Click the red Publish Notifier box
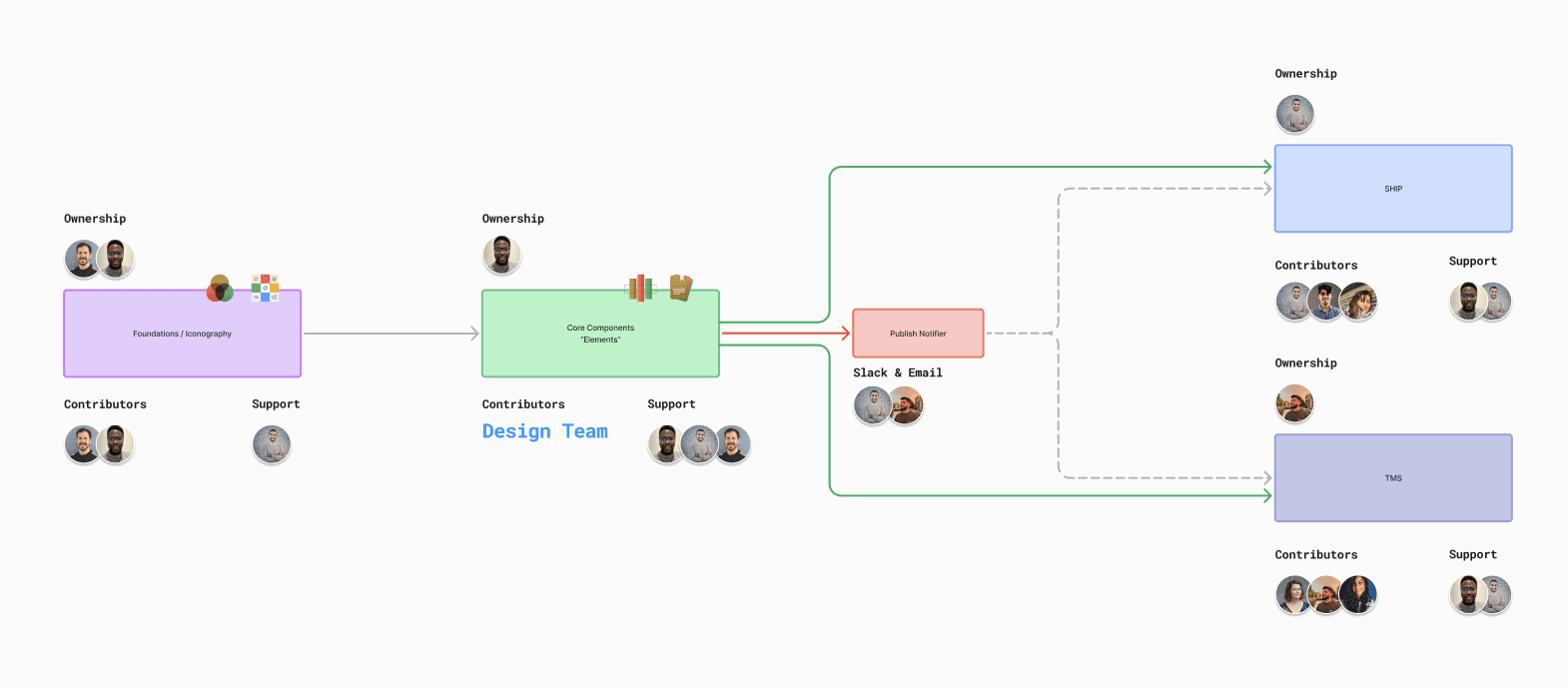Image resolution: width=1568 pixels, height=689 pixels. coord(918,334)
